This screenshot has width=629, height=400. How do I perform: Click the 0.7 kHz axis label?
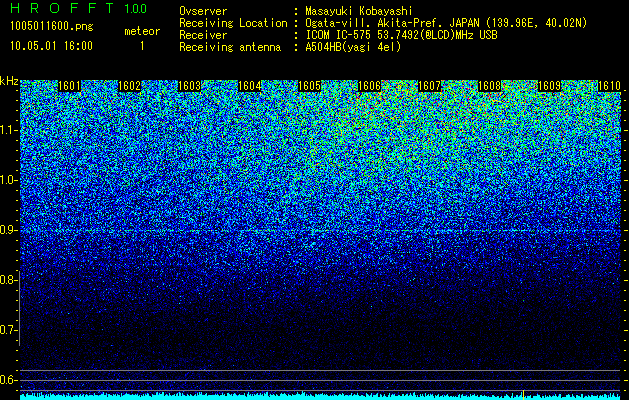[8, 330]
